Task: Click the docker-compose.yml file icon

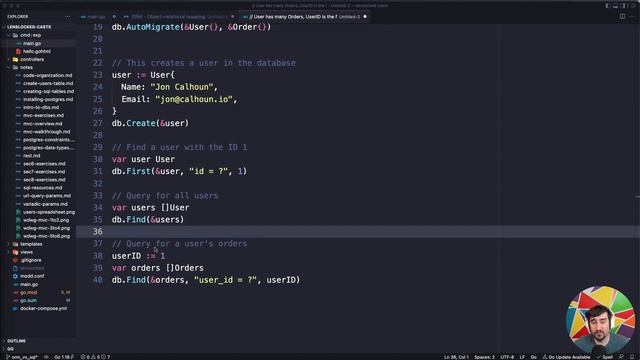Action: (x=16, y=309)
